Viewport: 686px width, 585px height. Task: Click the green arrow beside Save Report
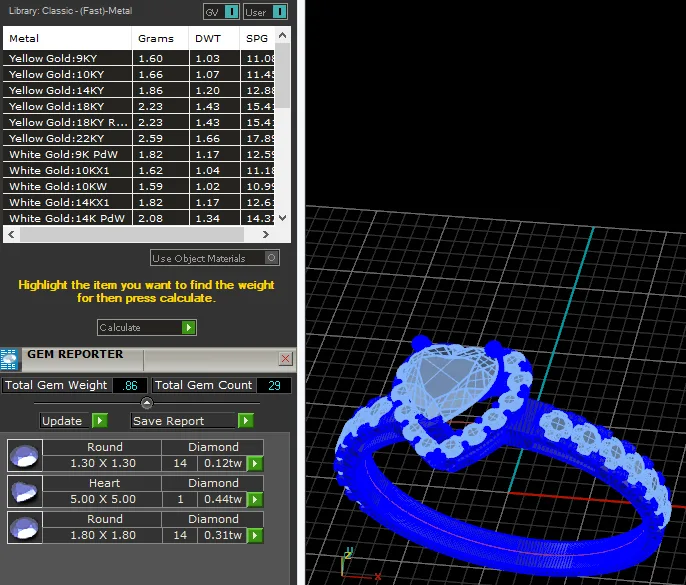[x=245, y=421]
